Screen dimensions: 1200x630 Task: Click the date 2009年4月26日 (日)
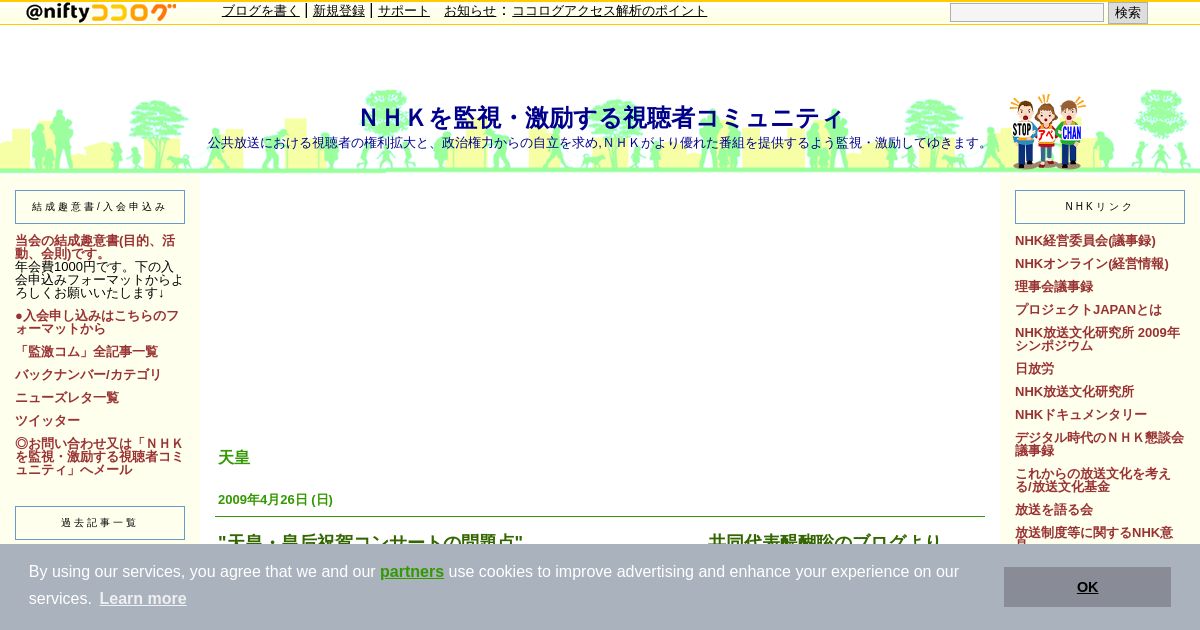275,500
